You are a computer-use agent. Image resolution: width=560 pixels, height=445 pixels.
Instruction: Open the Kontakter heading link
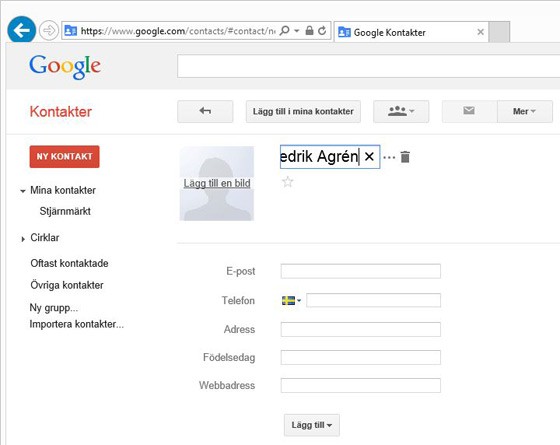61,111
